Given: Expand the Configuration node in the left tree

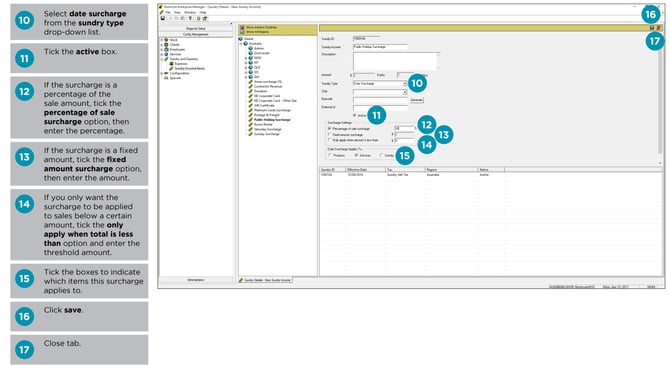Looking at the screenshot, I should (x=162, y=74).
